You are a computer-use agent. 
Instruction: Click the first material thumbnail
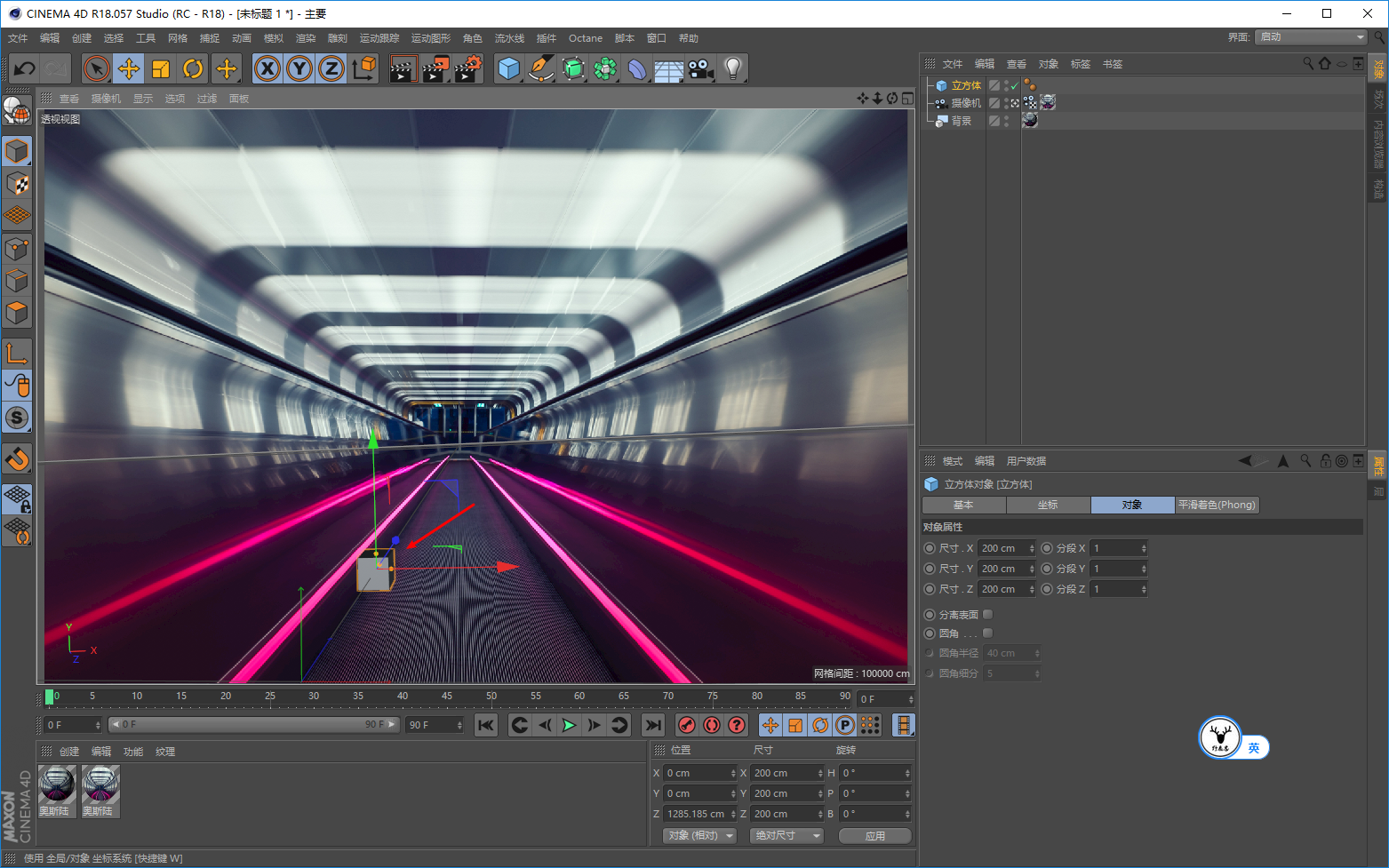57,785
